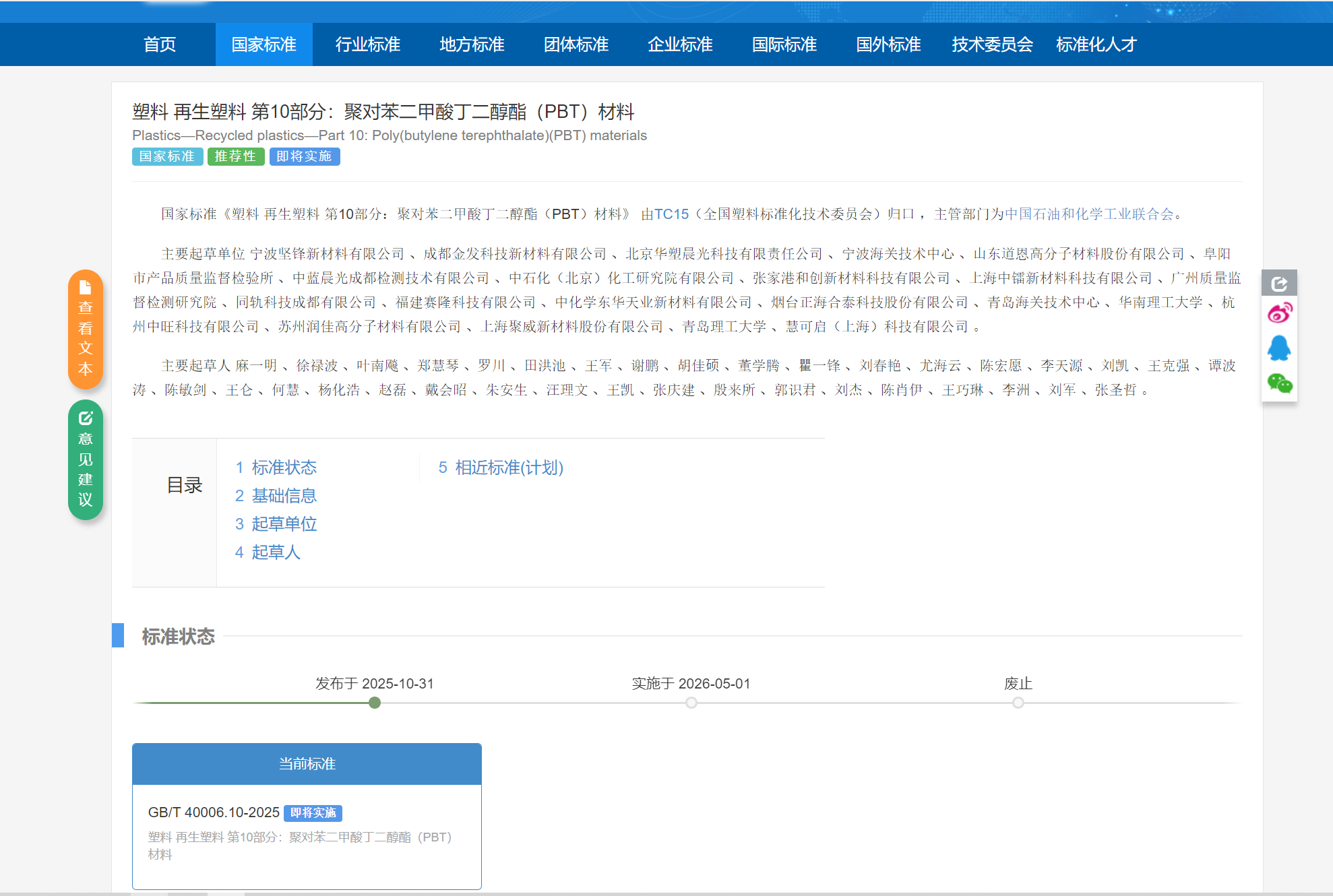Click the 即将实施 status tag under title
The height and width of the screenshot is (896, 1333).
coord(305,156)
